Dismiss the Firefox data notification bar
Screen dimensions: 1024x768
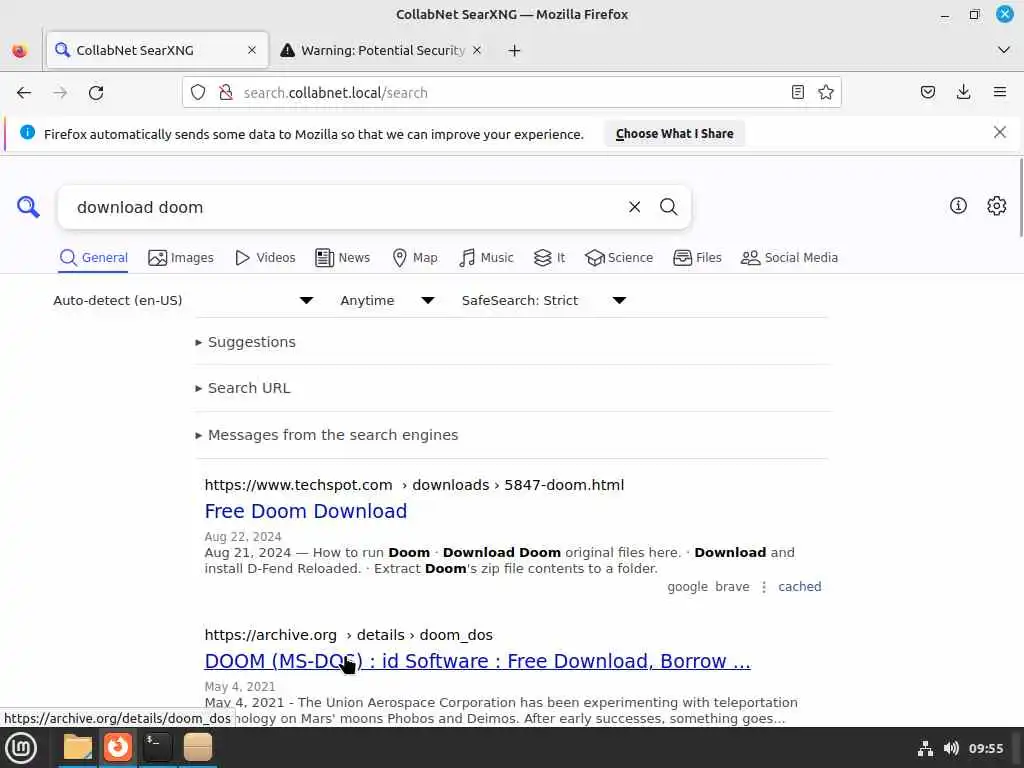pos(999,133)
